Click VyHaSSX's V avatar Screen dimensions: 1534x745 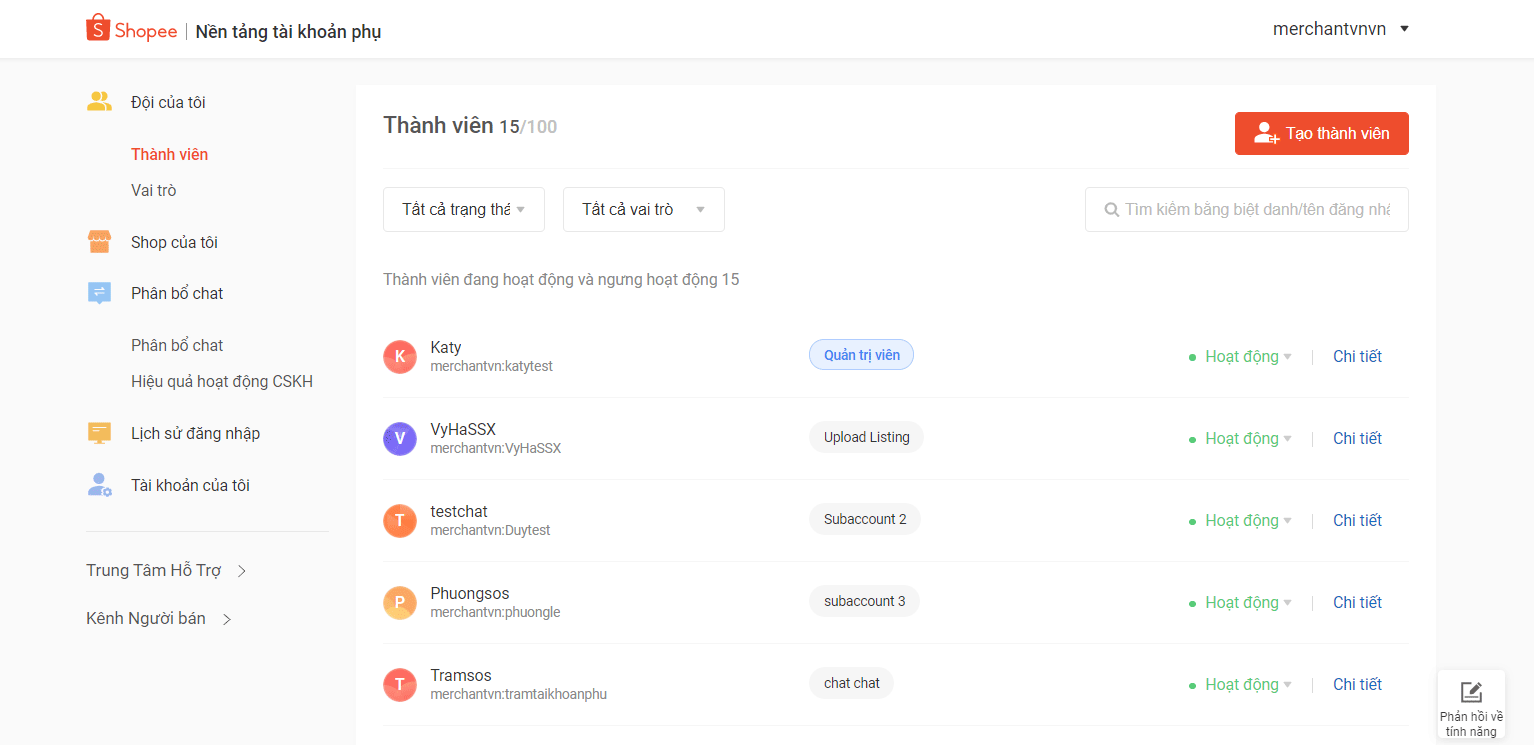click(400, 439)
